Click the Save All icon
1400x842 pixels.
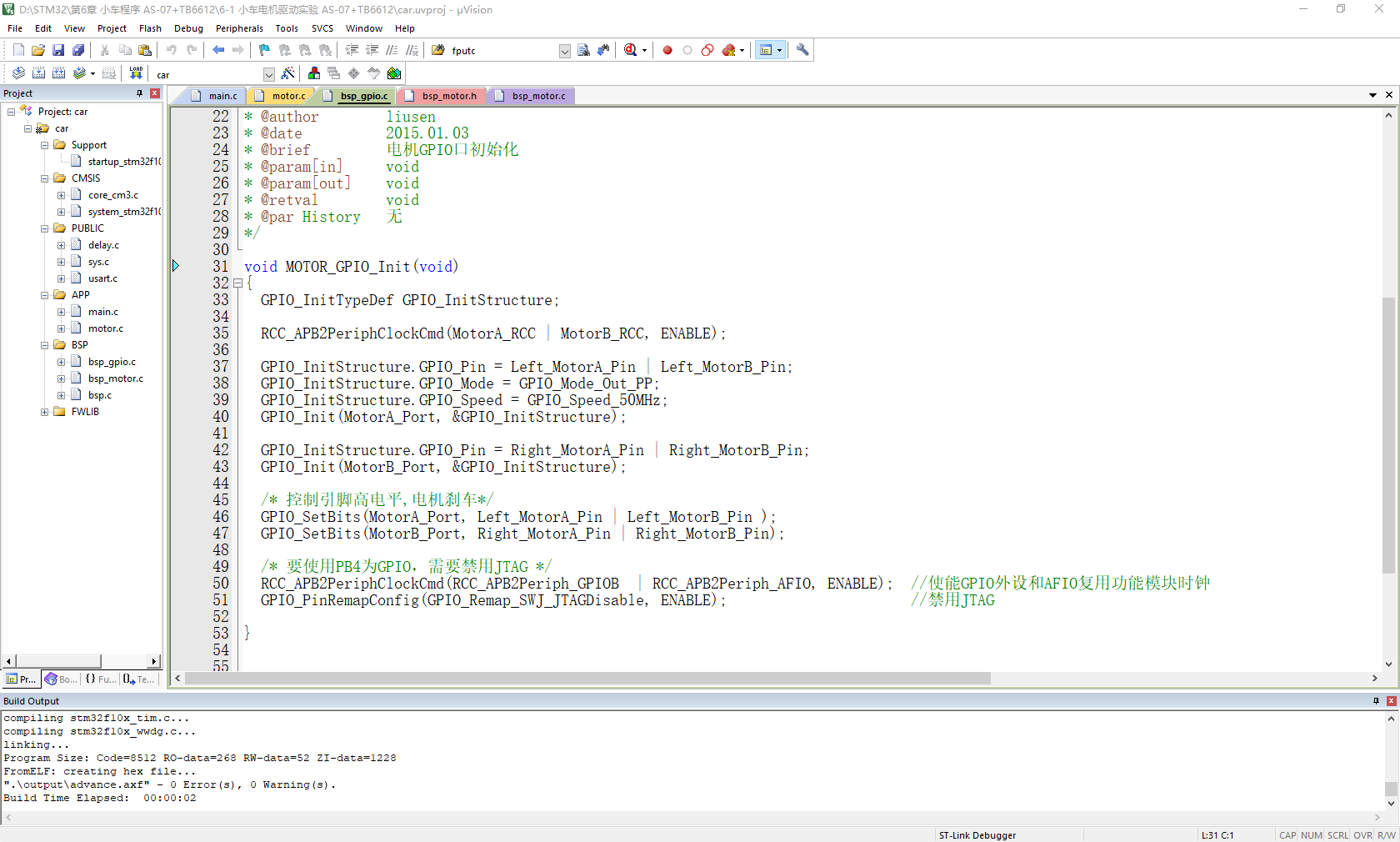(x=78, y=50)
